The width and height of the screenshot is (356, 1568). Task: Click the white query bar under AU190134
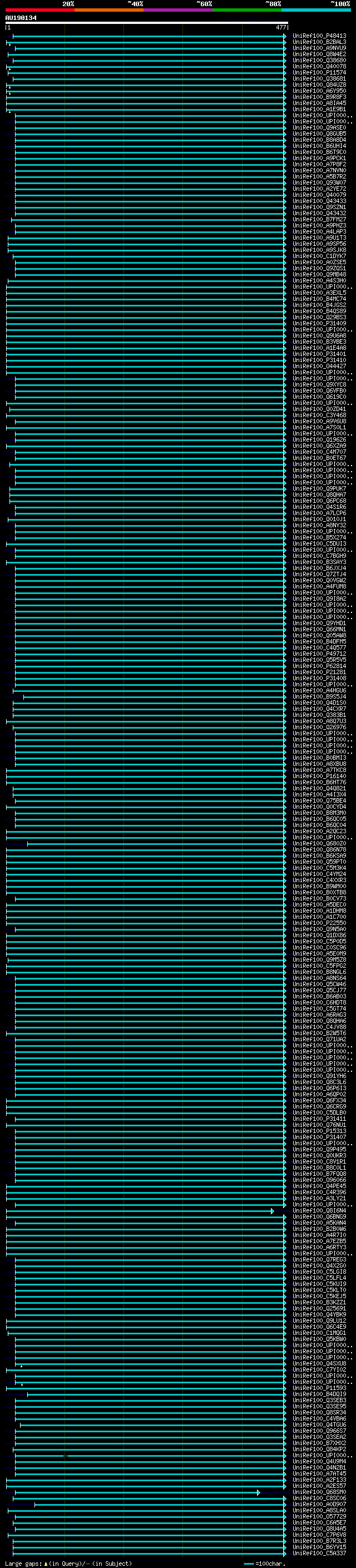pyautogui.click(x=147, y=22)
